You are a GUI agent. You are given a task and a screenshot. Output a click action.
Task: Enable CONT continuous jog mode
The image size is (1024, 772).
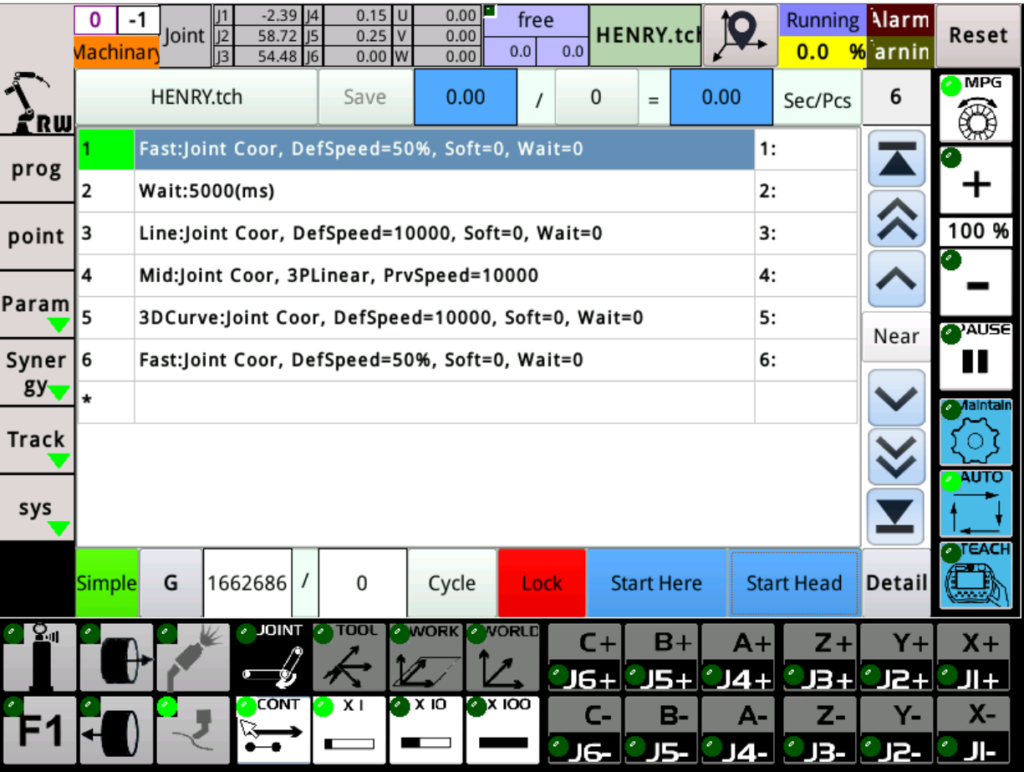point(272,730)
